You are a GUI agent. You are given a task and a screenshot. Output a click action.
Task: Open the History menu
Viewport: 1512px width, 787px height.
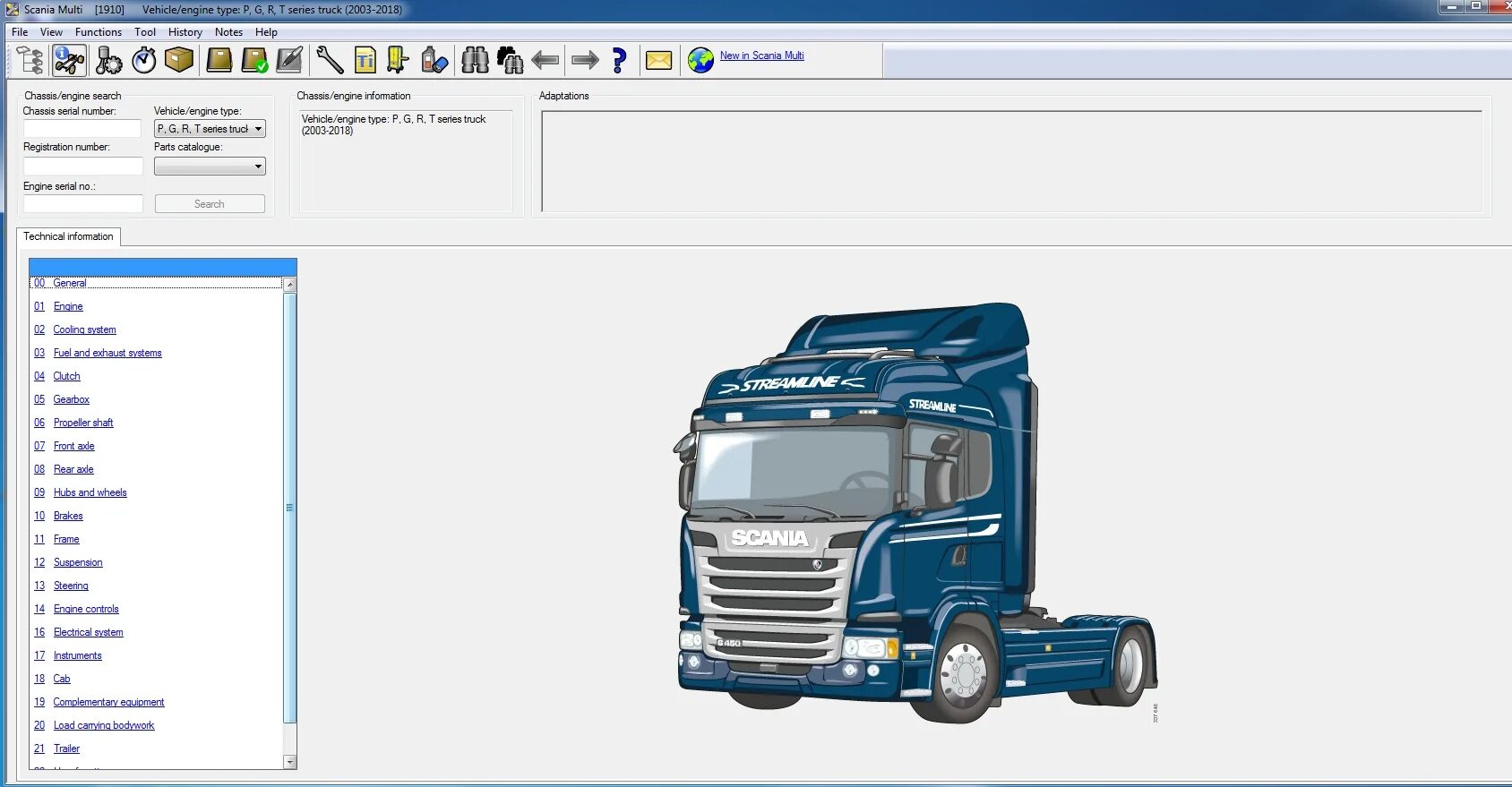[x=185, y=32]
